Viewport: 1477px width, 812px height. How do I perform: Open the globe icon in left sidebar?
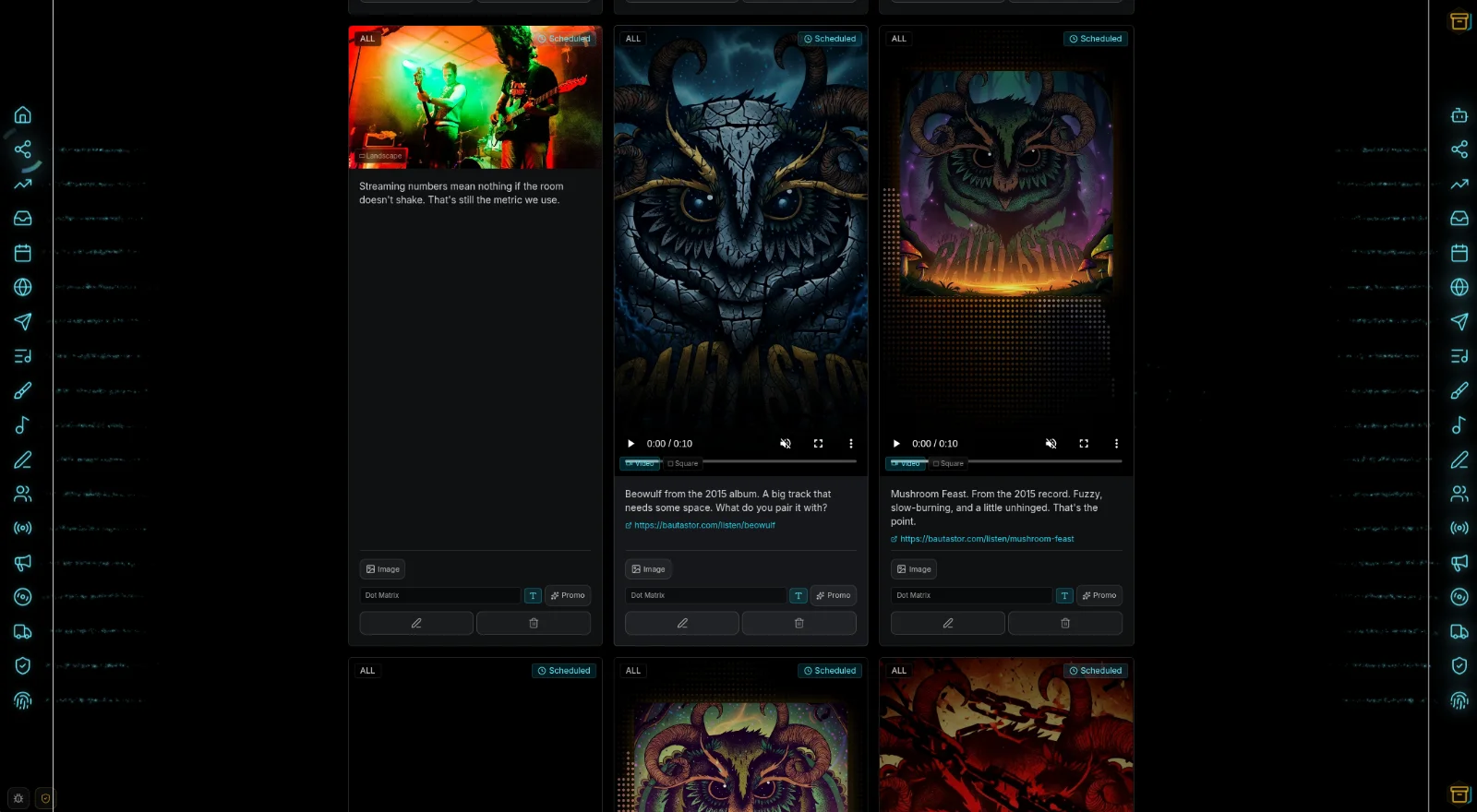(23, 287)
